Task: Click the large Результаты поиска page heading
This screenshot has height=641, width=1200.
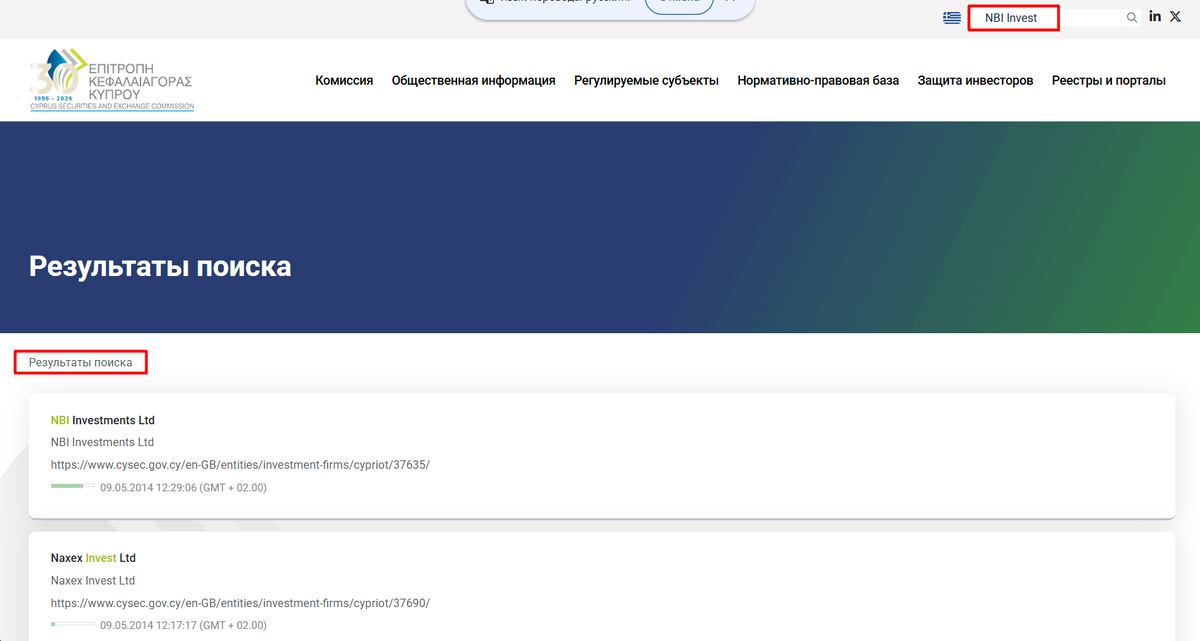Action: click(x=160, y=266)
